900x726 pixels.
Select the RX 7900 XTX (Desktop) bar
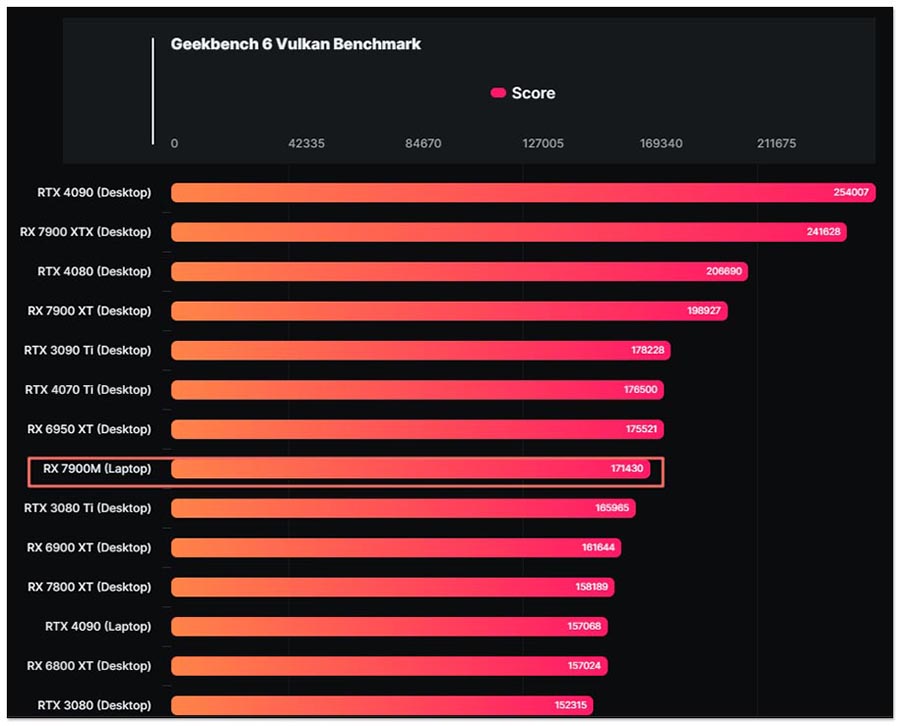coord(509,232)
